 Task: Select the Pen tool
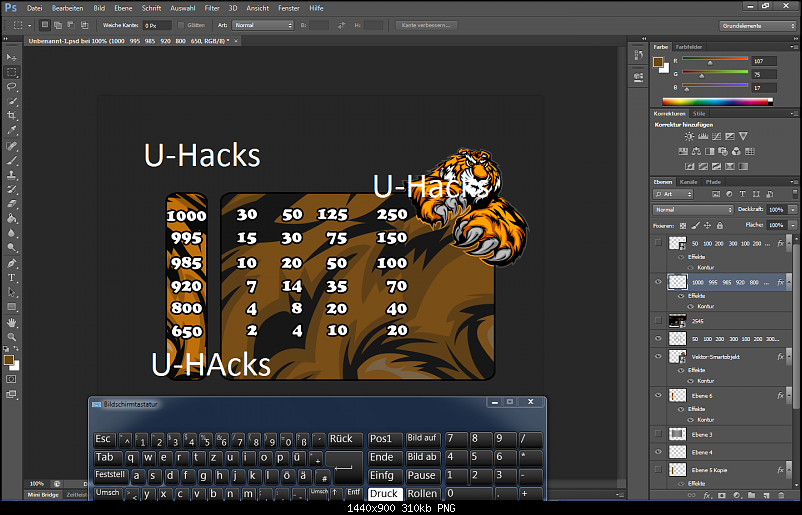point(12,263)
